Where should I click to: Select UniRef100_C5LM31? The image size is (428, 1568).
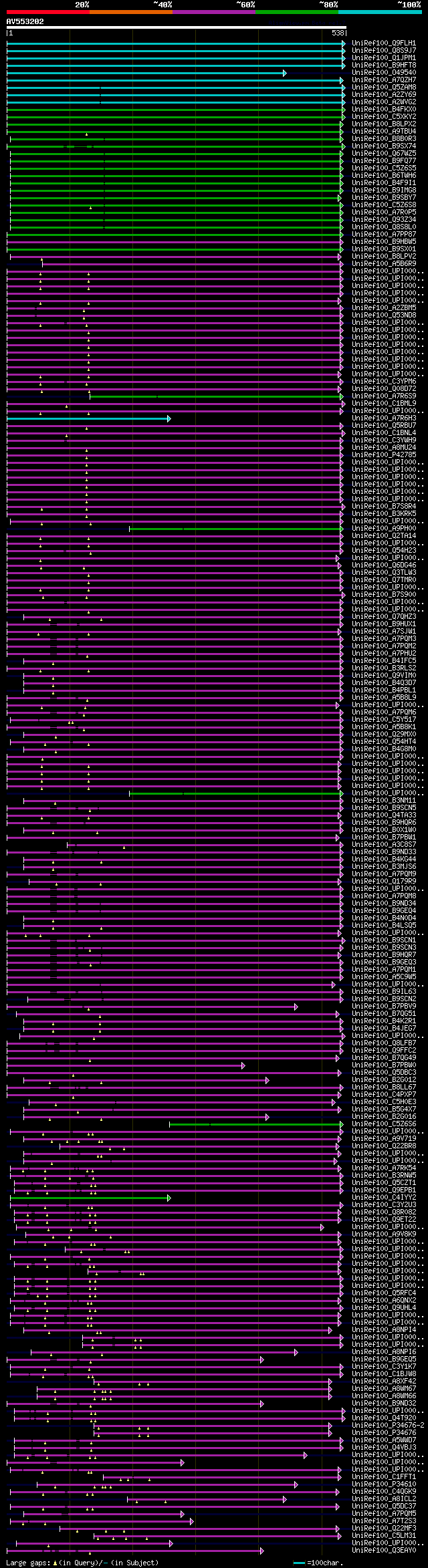[384, 1536]
